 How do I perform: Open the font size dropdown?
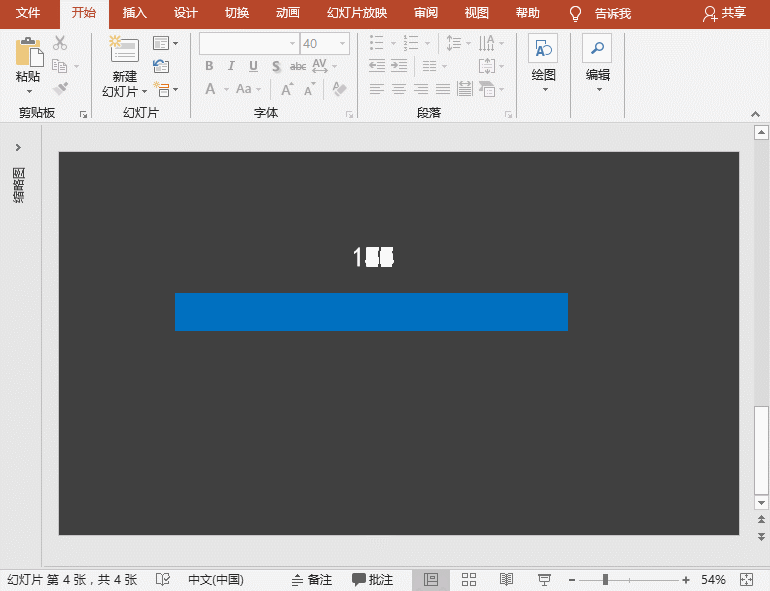click(x=343, y=44)
